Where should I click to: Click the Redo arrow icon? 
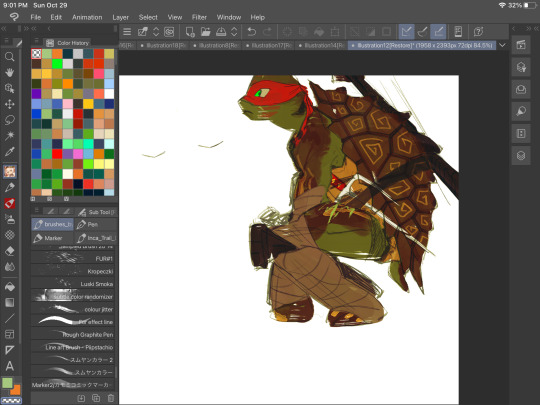click(x=268, y=32)
